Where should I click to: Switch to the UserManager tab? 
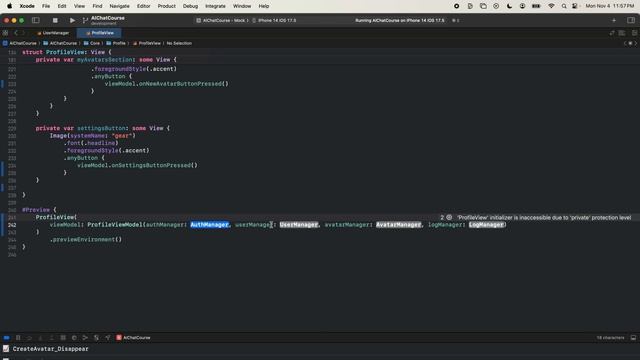pos(53,33)
